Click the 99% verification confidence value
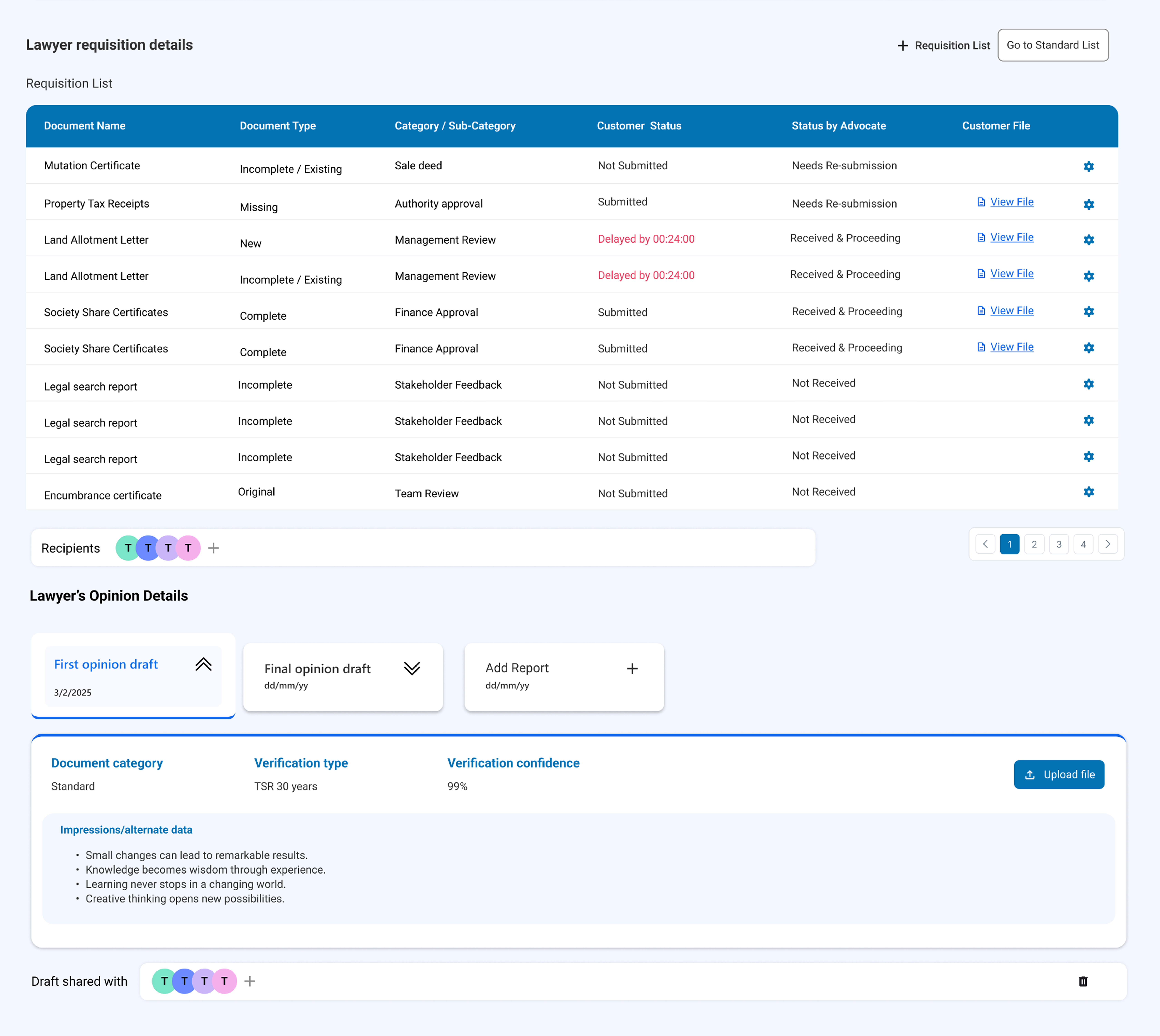Viewport: 1160px width, 1036px height. pyautogui.click(x=457, y=787)
